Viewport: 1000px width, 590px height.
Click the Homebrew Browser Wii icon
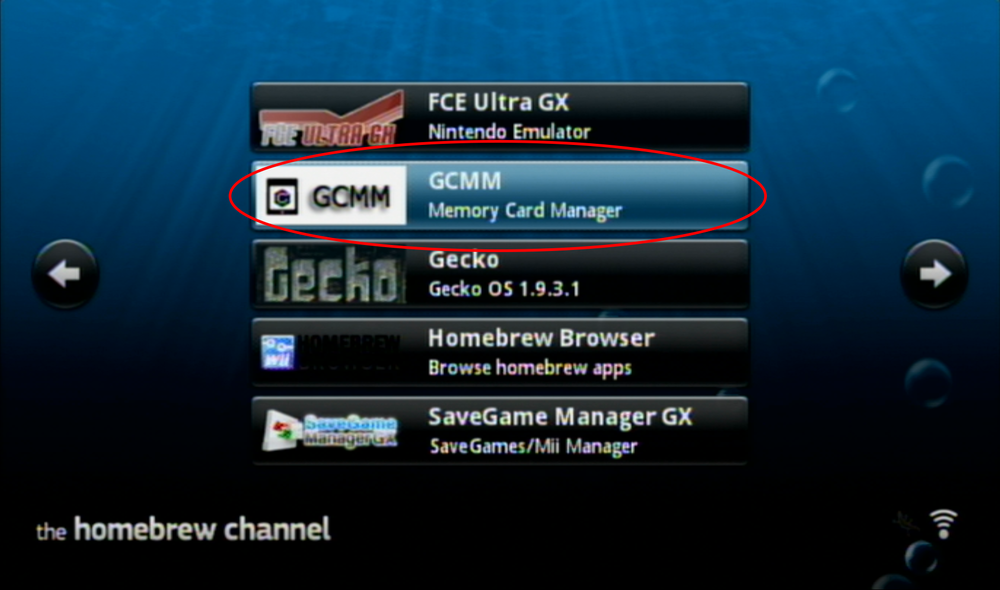pos(277,353)
